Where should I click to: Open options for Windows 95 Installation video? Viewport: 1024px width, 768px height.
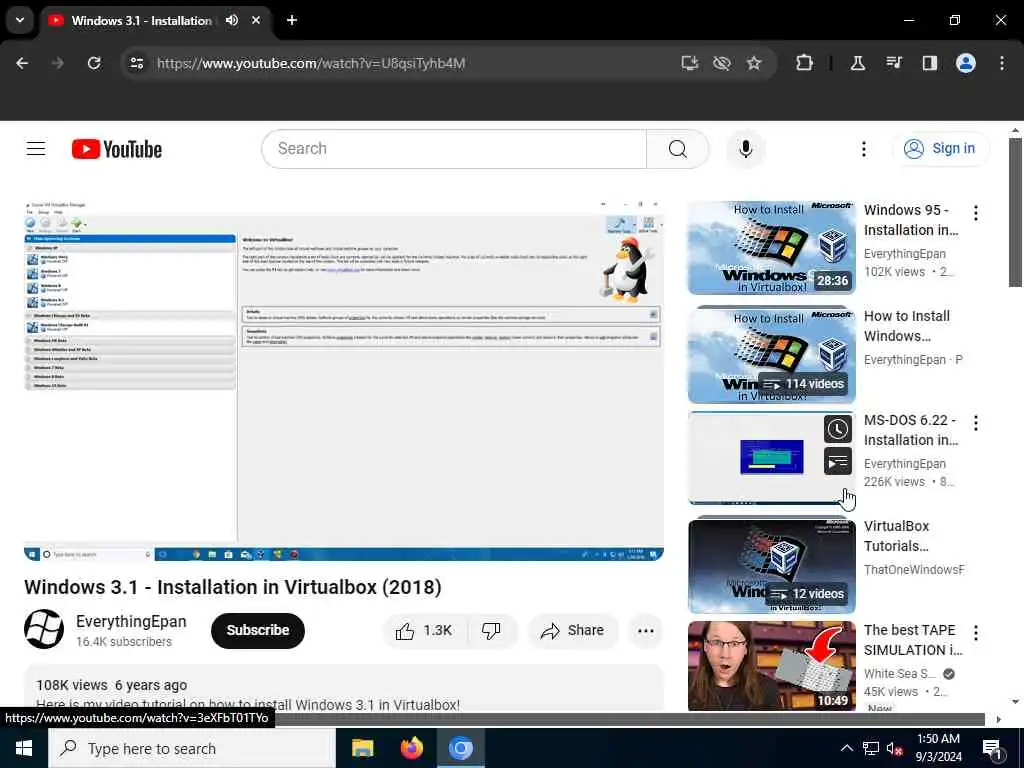tap(976, 213)
